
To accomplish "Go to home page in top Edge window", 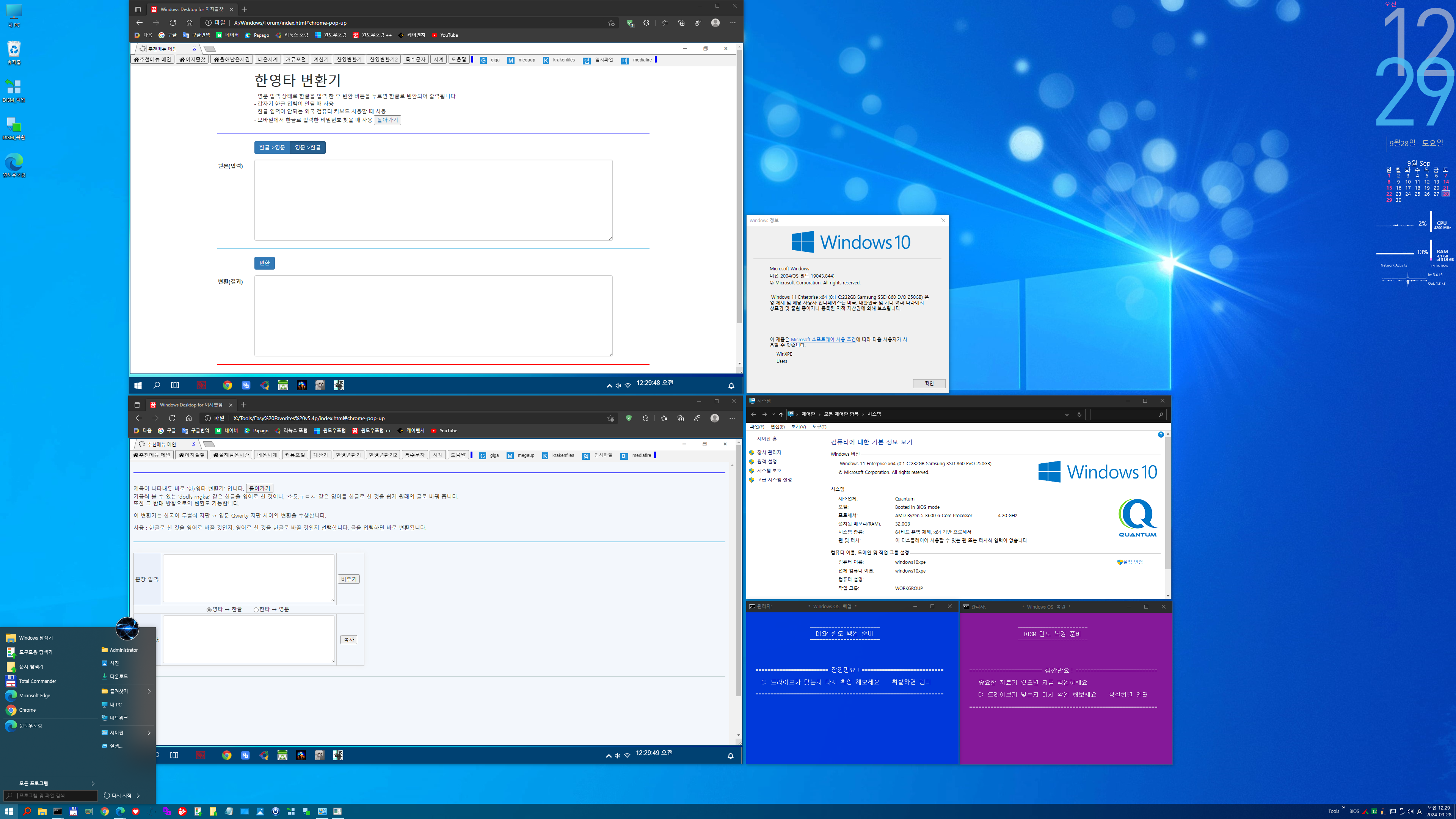I will tap(189, 23).
